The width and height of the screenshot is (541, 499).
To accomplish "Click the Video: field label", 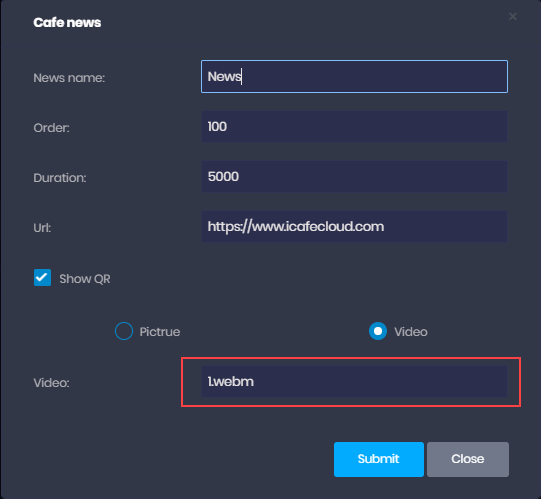I will (51, 383).
